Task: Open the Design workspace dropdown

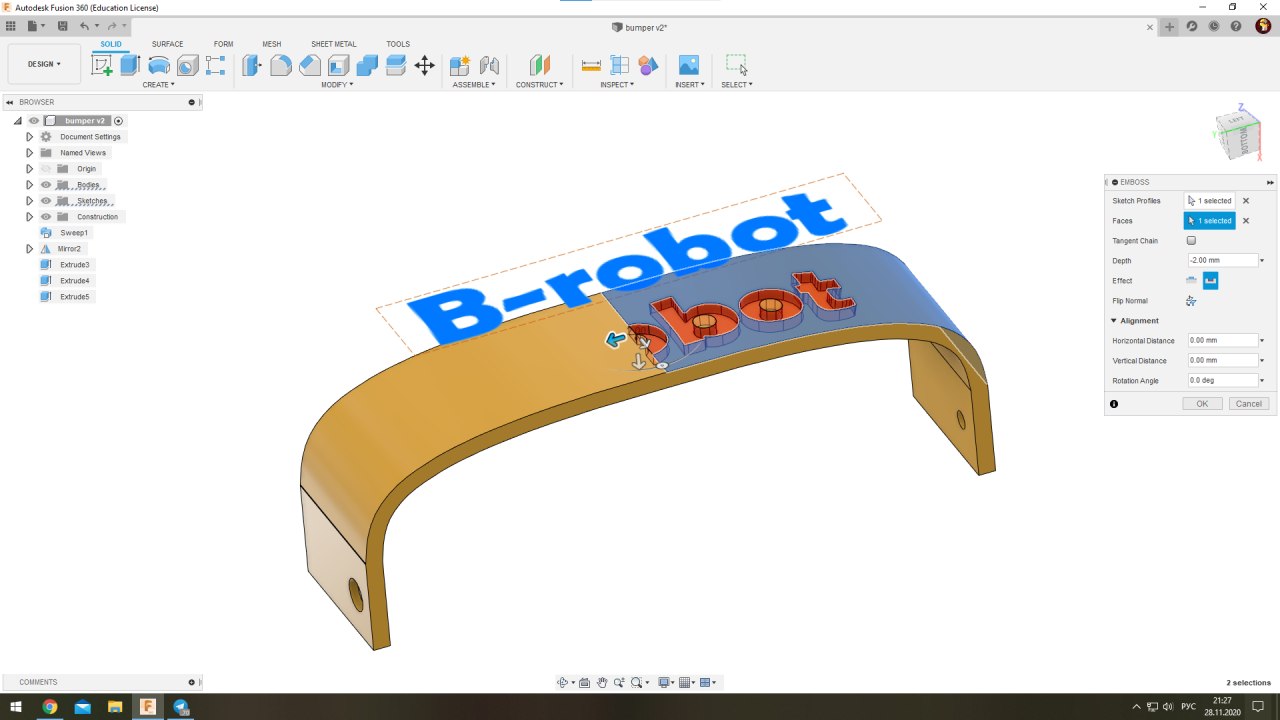Action: 44,64
